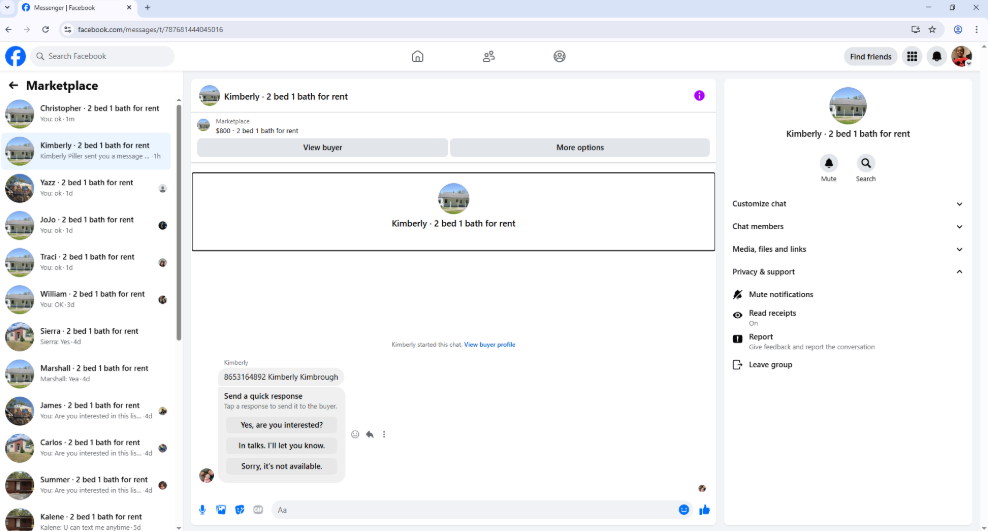Click the Find friends button
Screen dimensions: 988x531
(870, 57)
